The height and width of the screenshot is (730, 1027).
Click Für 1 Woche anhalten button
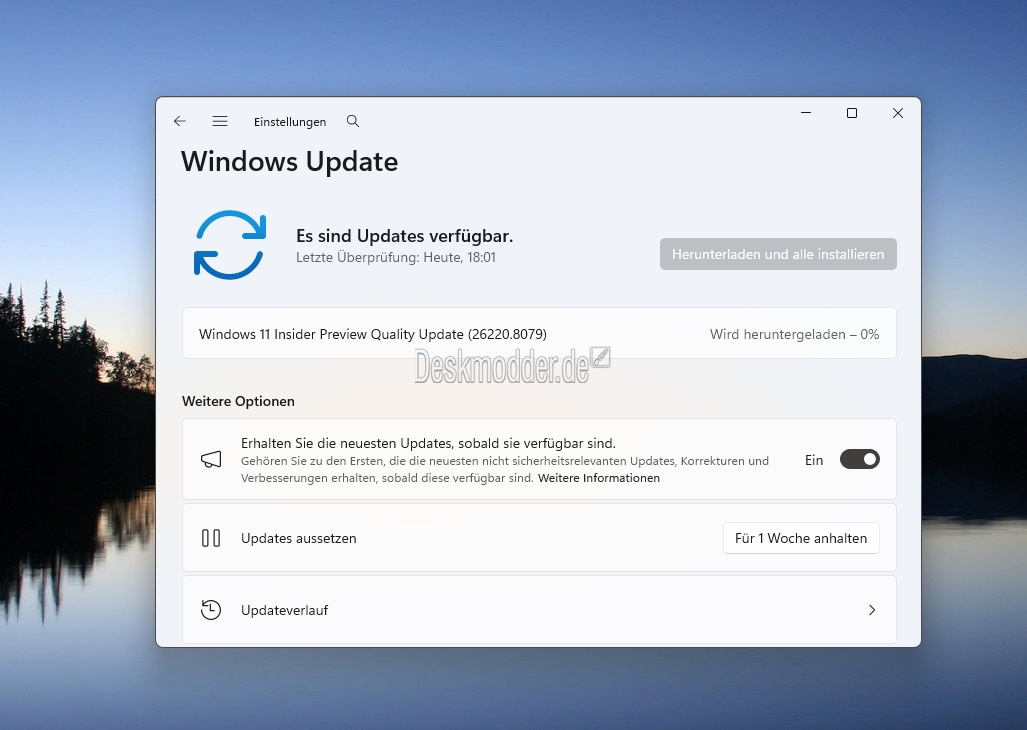click(801, 538)
